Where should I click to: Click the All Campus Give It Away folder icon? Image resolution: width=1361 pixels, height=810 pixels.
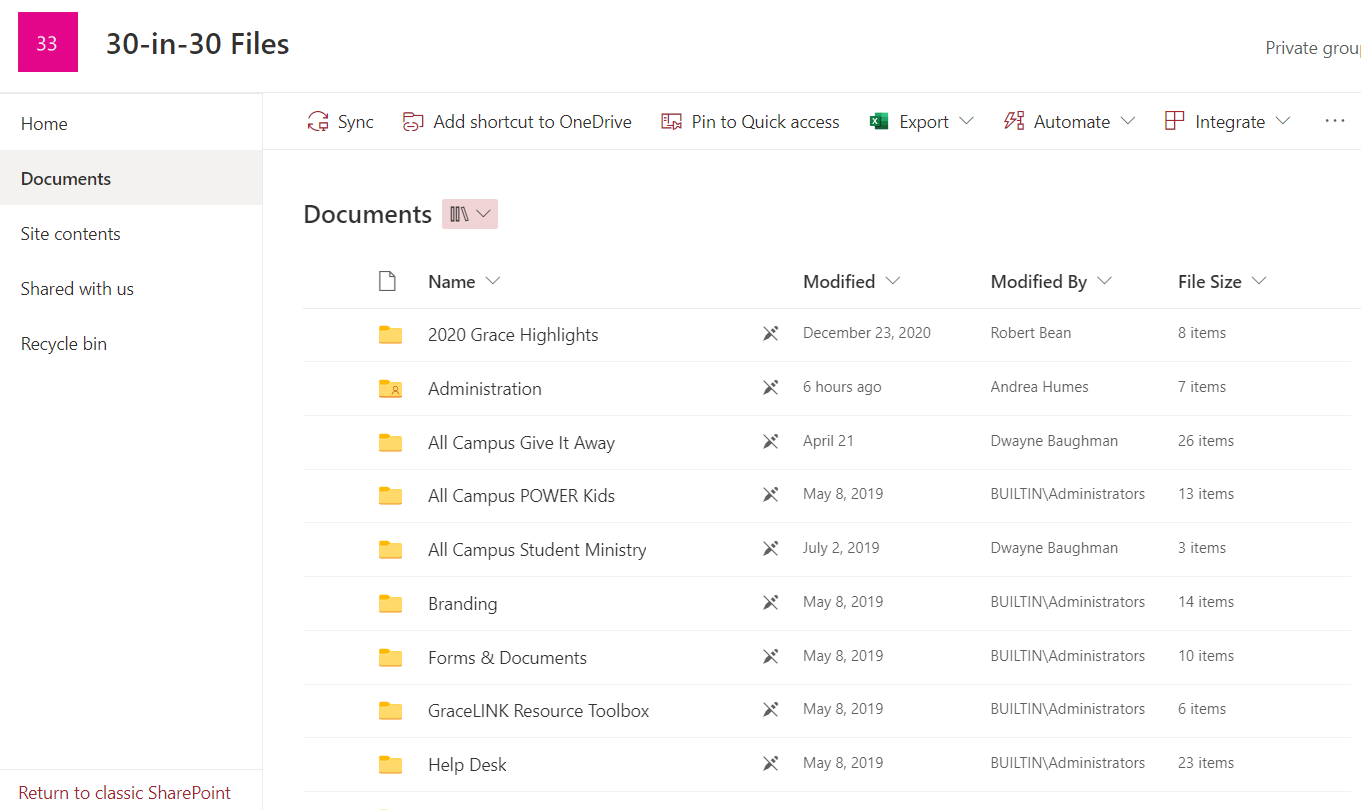[x=390, y=442]
